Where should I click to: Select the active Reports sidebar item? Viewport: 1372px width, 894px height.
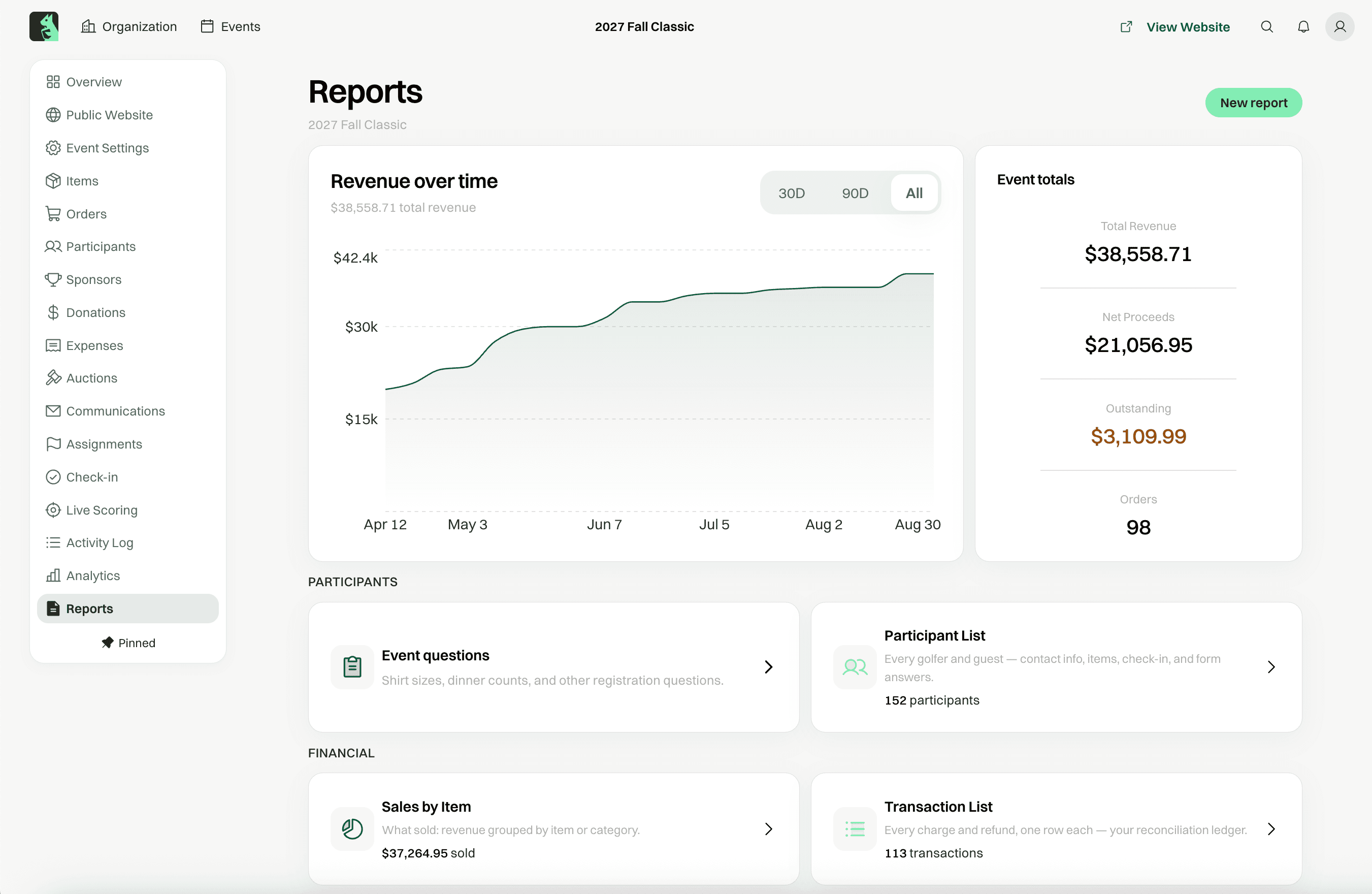pos(128,609)
